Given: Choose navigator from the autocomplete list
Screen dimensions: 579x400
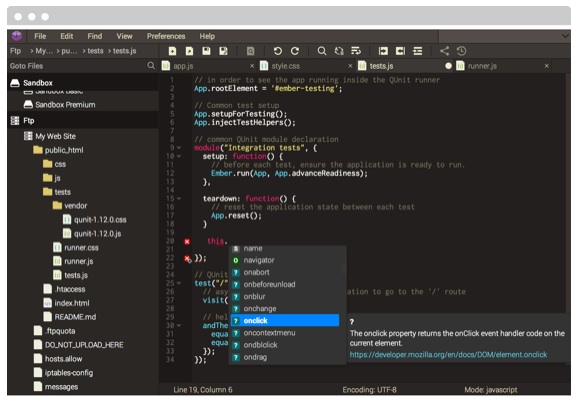Looking at the screenshot, I should click(285, 260).
